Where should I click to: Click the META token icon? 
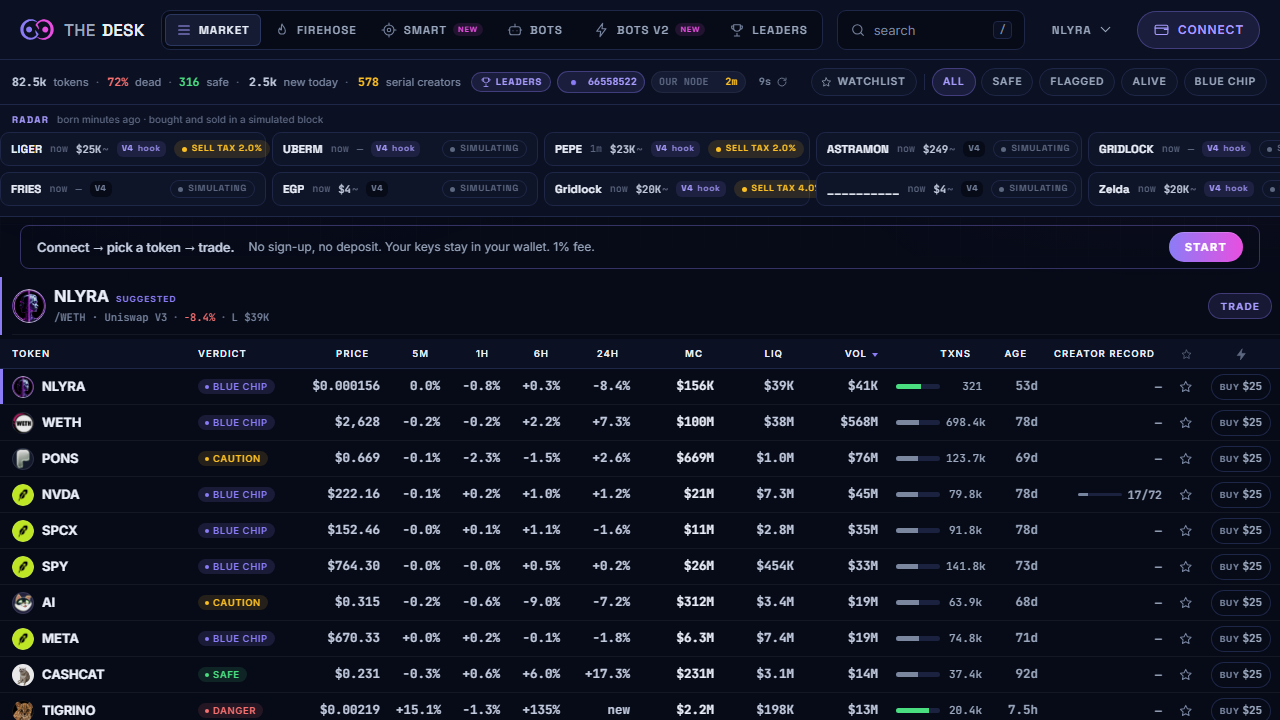coord(23,638)
